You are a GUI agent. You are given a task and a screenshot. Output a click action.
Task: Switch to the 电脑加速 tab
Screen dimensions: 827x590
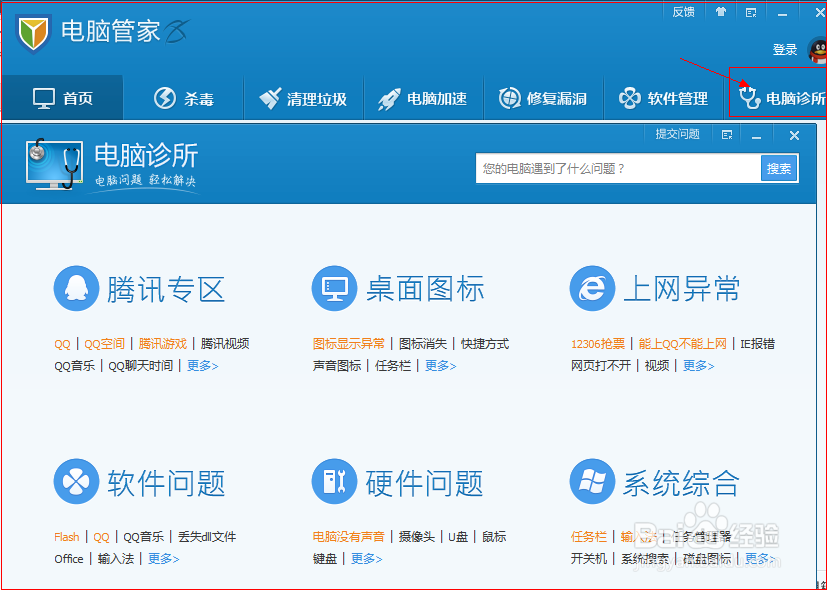[x=423, y=96]
